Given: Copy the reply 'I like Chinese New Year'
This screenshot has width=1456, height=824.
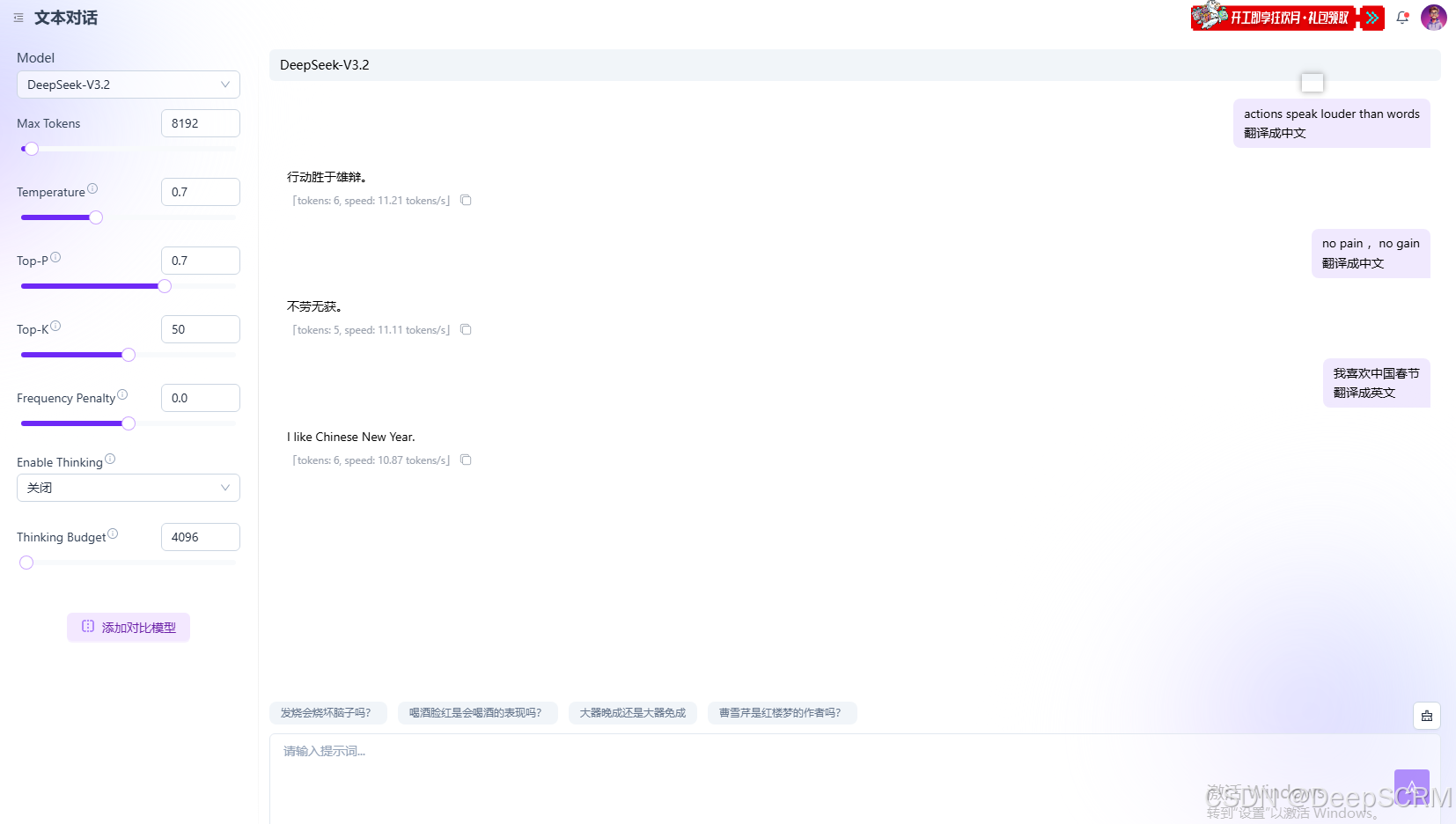Looking at the screenshot, I should click(x=466, y=460).
